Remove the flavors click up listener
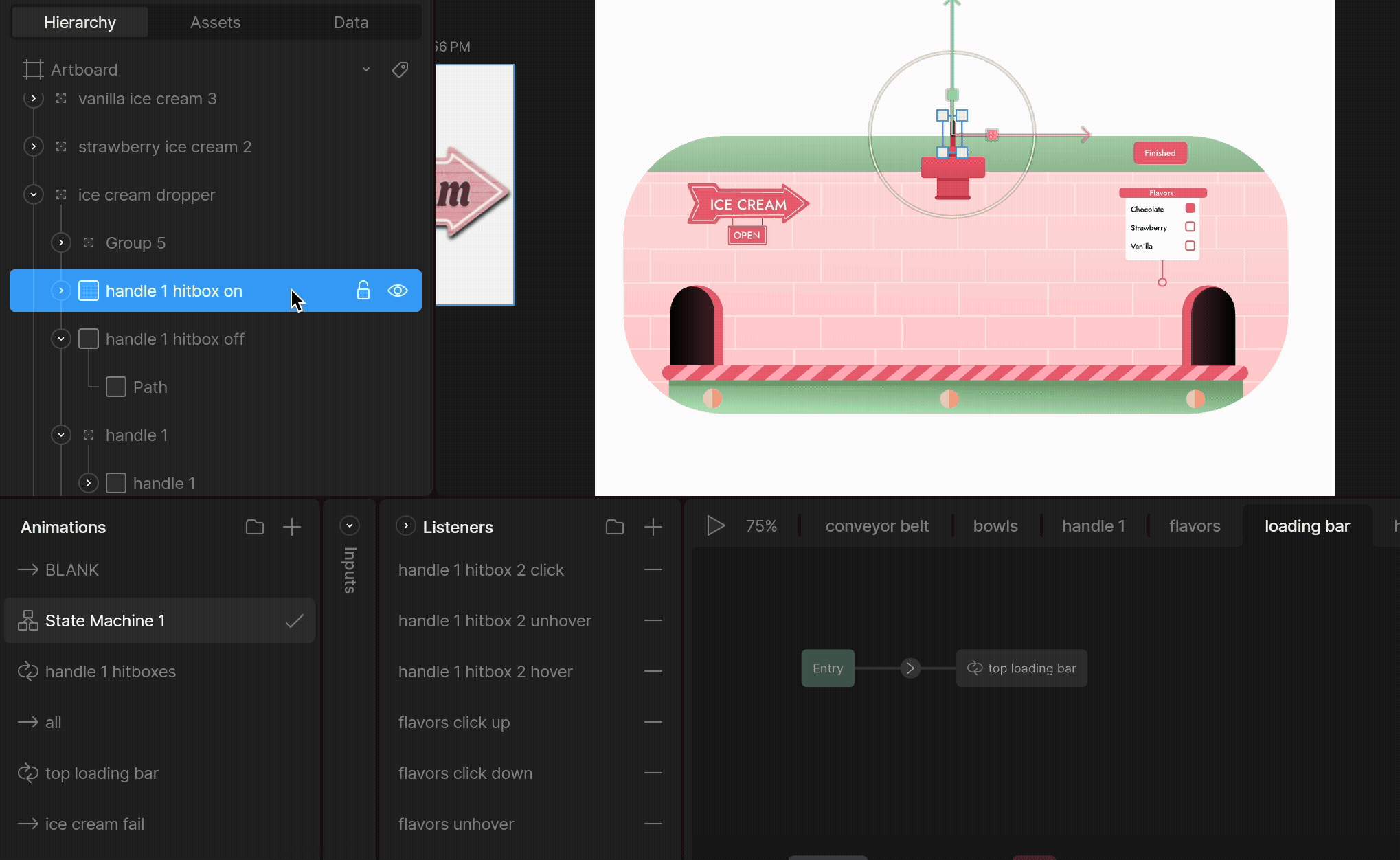This screenshot has height=860, width=1400. pos(653,722)
